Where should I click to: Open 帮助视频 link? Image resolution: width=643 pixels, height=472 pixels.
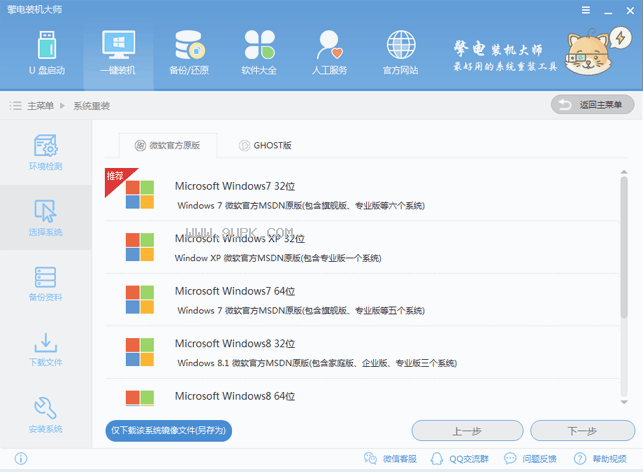coord(600,458)
